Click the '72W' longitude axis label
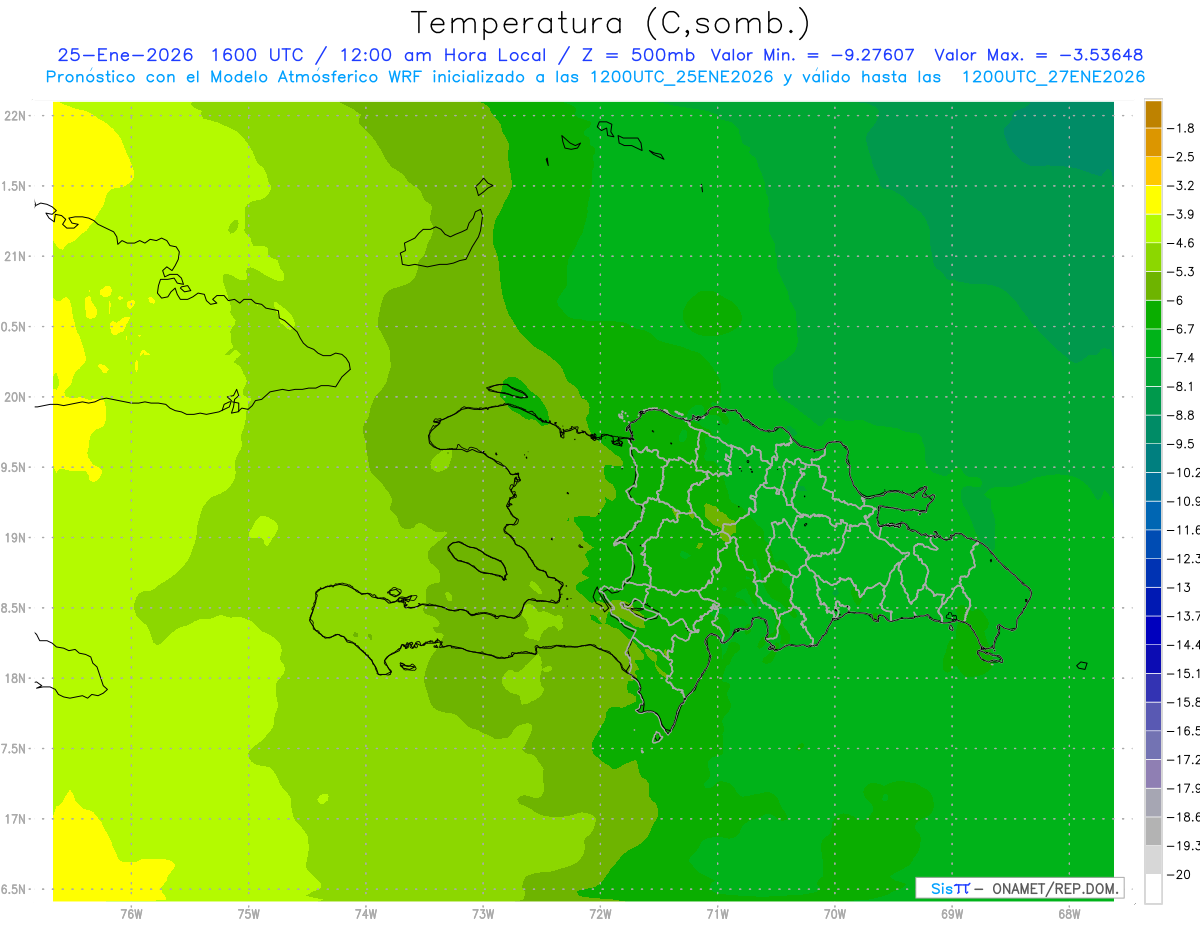The width and height of the screenshot is (1200, 927). 600,913
